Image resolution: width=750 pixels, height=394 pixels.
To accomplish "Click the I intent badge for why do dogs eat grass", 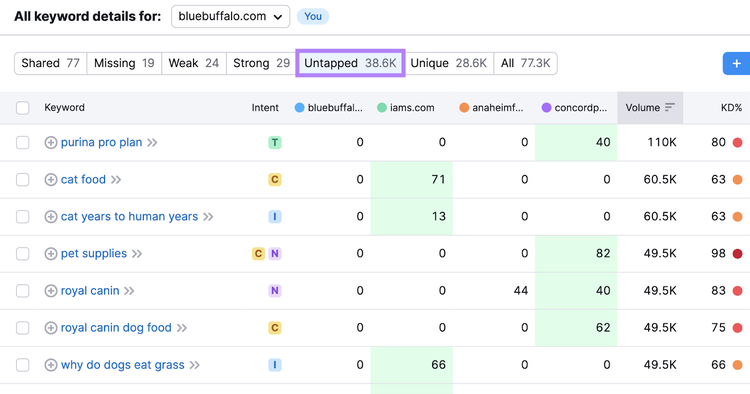I will pyautogui.click(x=275, y=365).
